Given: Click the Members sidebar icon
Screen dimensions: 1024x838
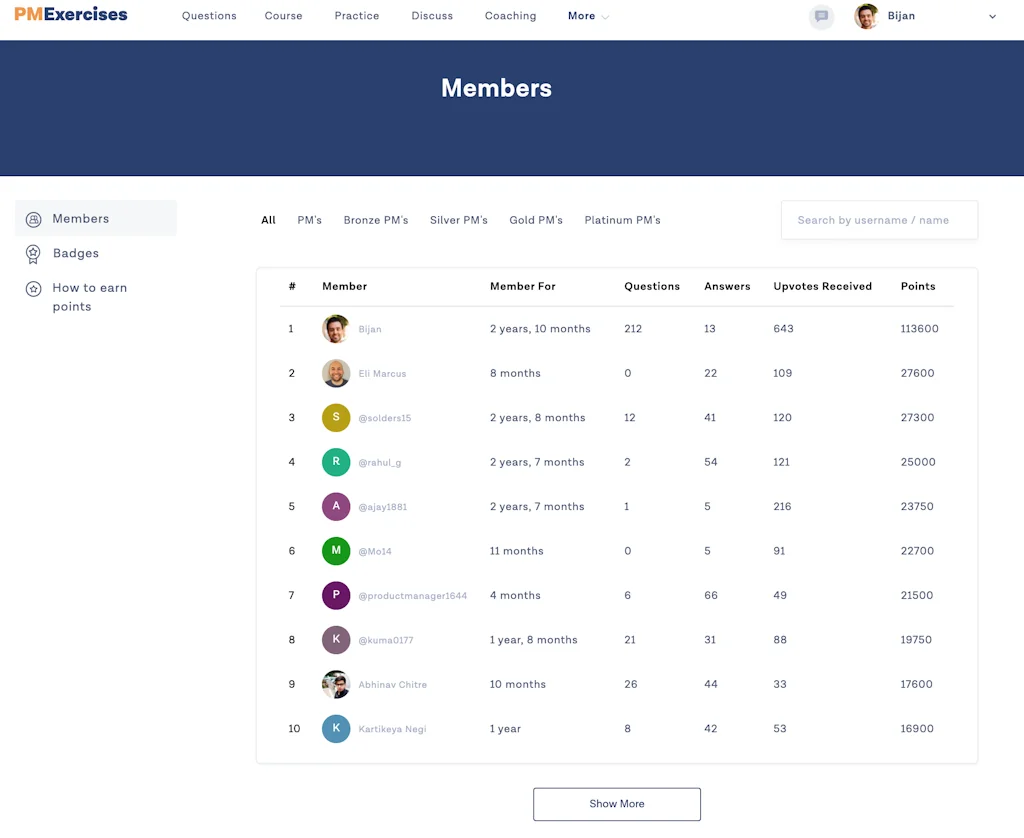Looking at the screenshot, I should point(32,218).
